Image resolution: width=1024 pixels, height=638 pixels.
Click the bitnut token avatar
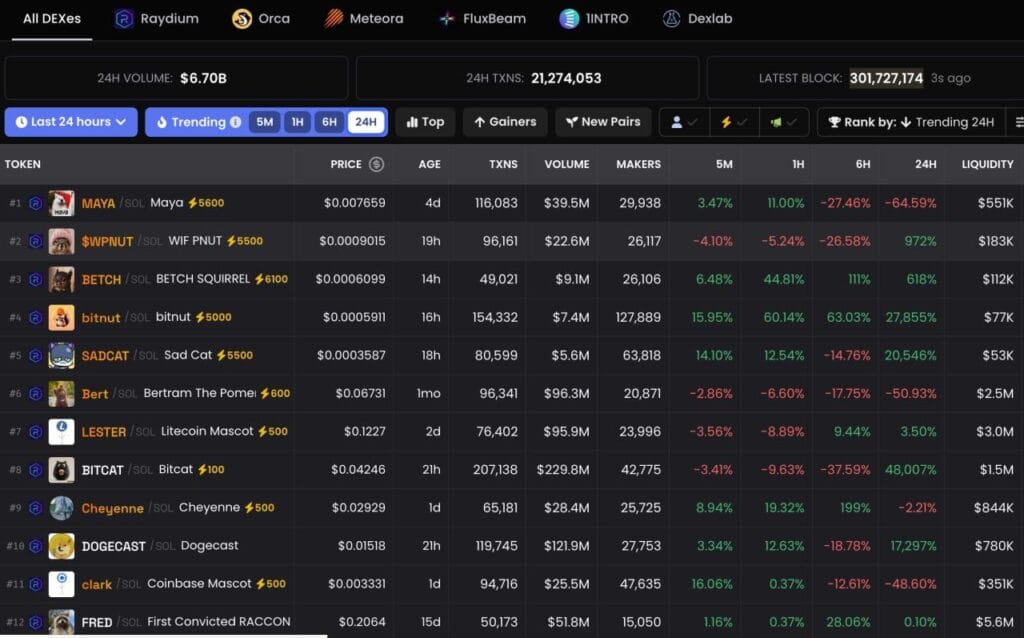[61, 317]
